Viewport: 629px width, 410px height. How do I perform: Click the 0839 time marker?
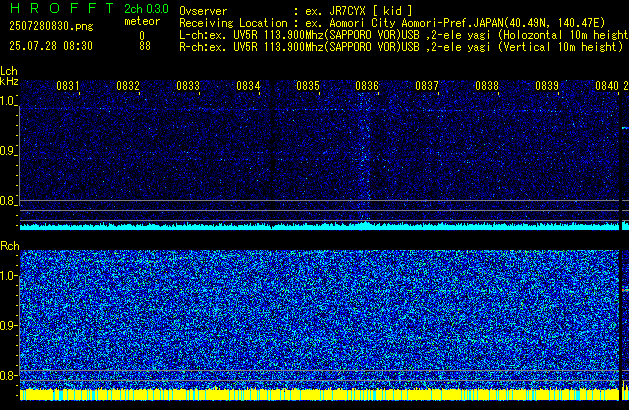pos(547,86)
